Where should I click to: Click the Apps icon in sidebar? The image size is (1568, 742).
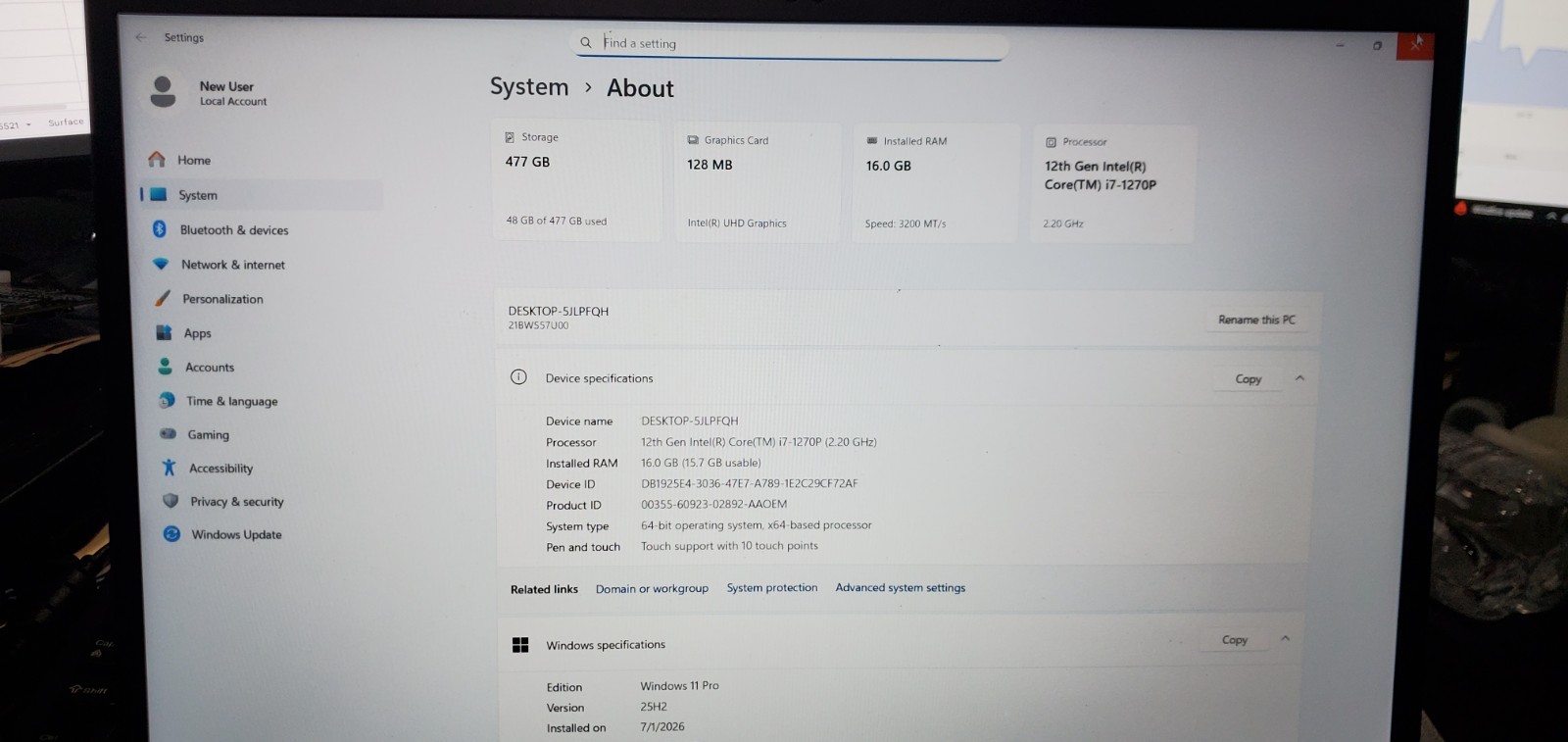[x=164, y=332]
